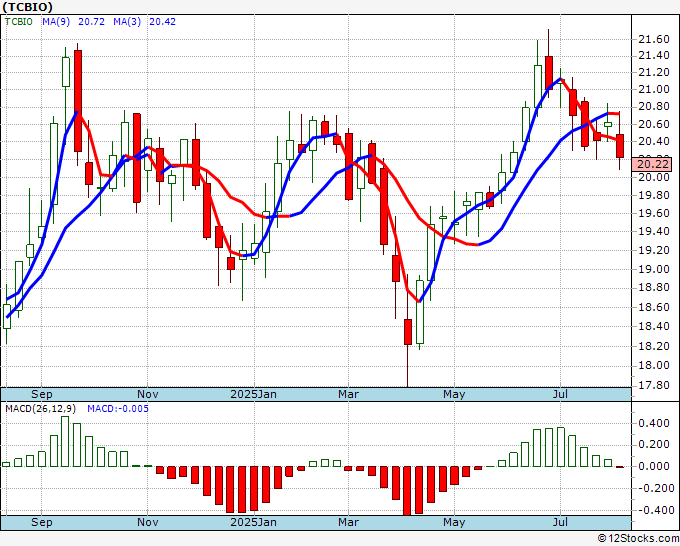Click the MA(3) legend label

pyautogui.click(x=127, y=21)
